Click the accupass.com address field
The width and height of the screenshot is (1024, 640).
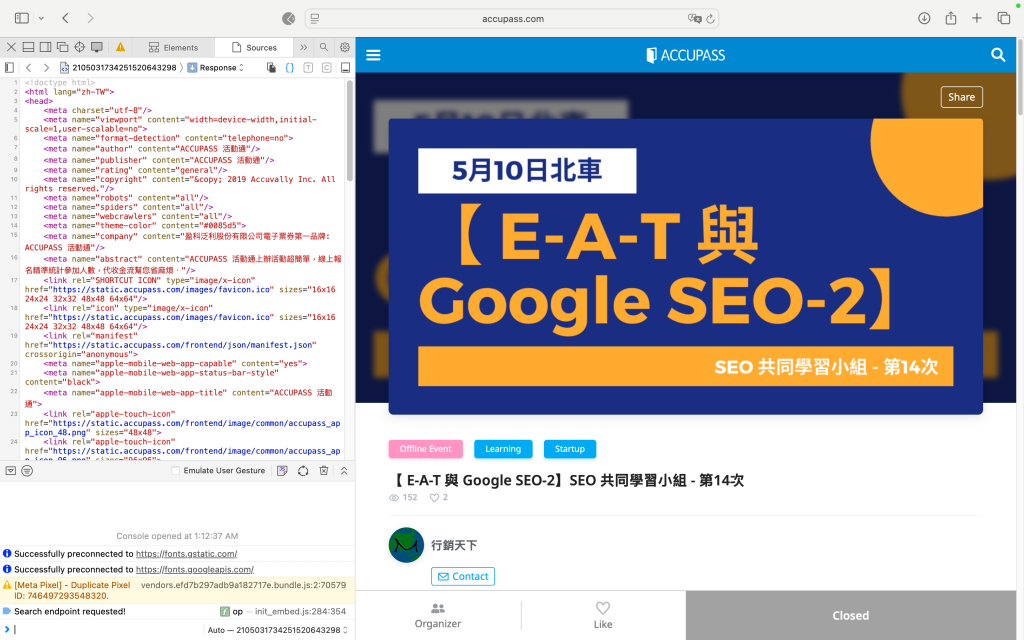pos(513,18)
